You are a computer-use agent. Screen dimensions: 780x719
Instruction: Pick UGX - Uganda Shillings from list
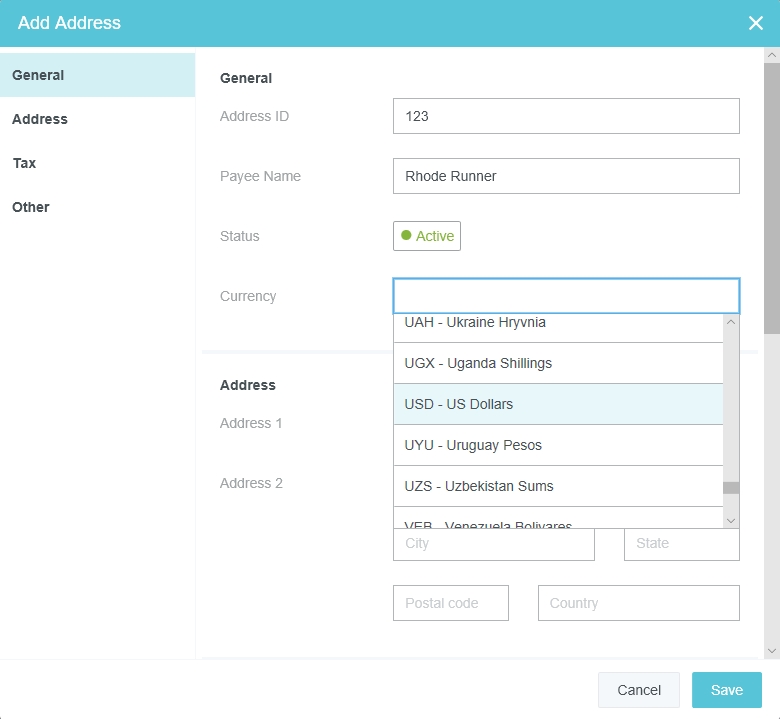point(558,363)
